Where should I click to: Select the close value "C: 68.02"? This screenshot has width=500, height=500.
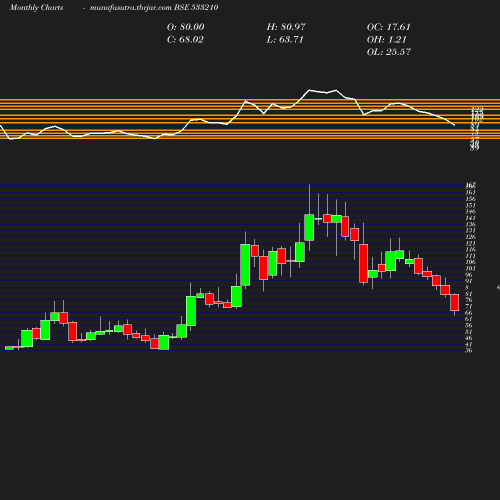coord(185,39)
